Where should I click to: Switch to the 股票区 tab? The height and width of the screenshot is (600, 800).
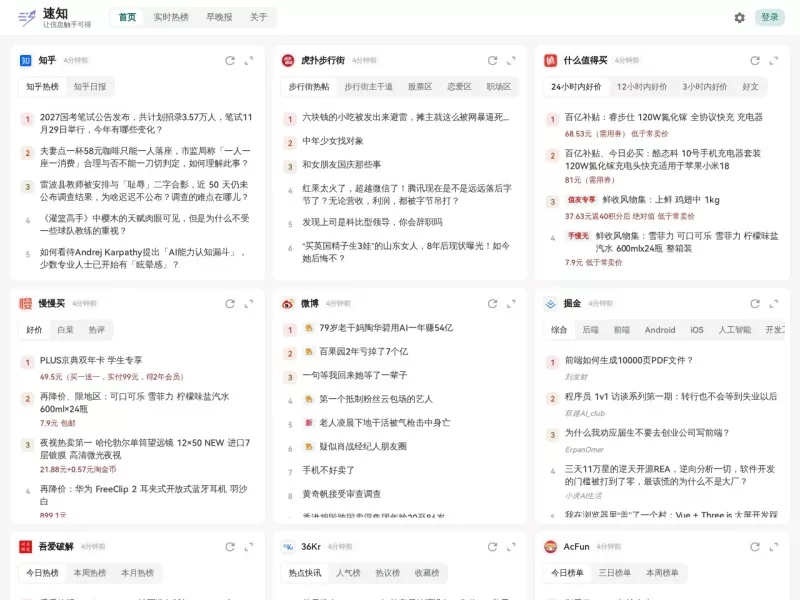click(420, 87)
